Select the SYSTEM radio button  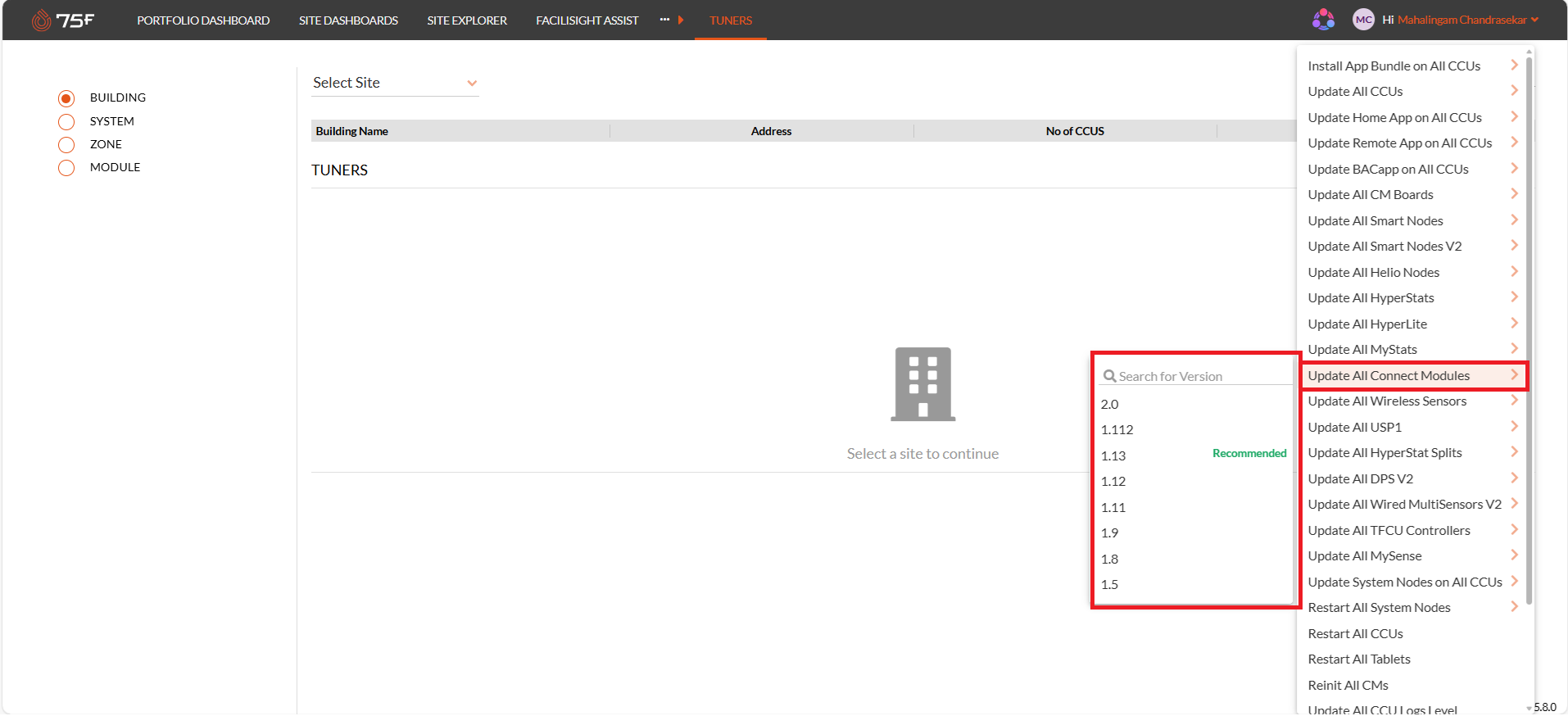[x=66, y=122]
